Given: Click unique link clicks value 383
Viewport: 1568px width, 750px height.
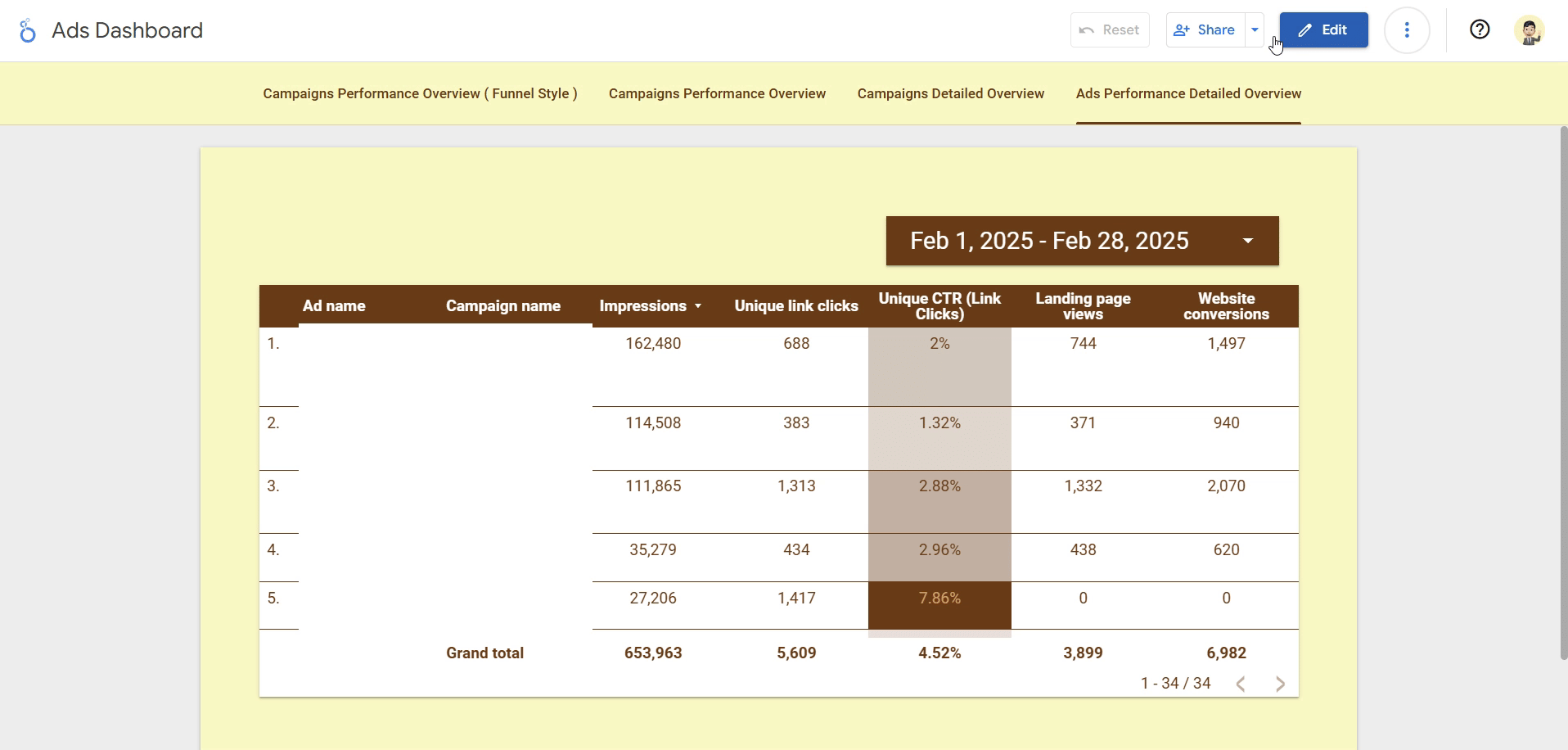Looking at the screenshot, I should pos(796,423).
